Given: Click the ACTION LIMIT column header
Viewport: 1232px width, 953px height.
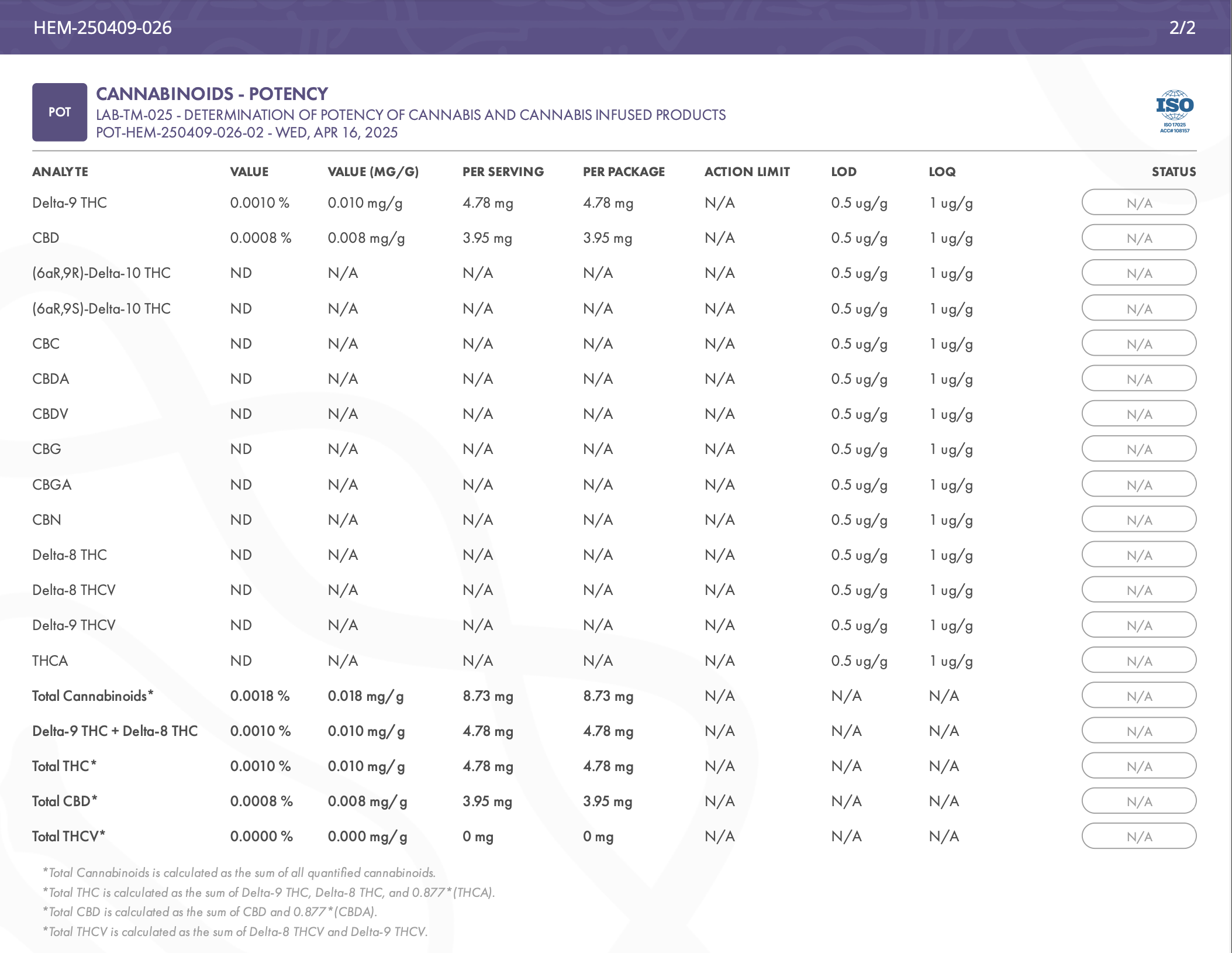Looking at the screenshot, I should [x=747, y=171].
